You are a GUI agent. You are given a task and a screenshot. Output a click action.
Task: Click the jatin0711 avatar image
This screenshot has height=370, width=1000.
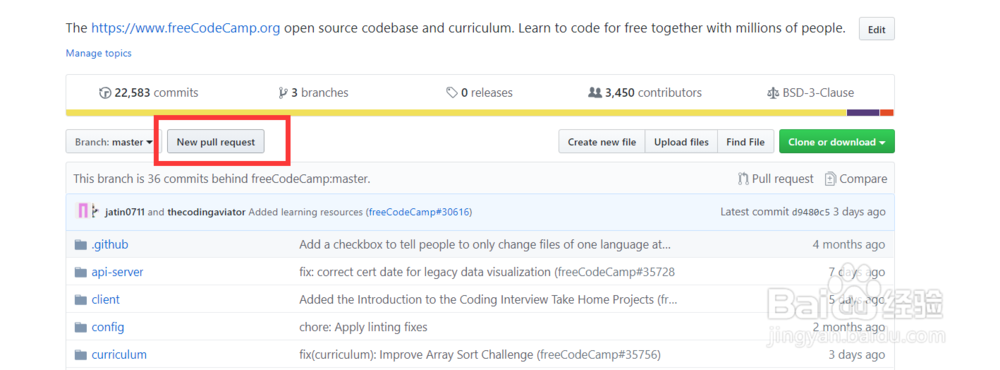coord(83,211)
